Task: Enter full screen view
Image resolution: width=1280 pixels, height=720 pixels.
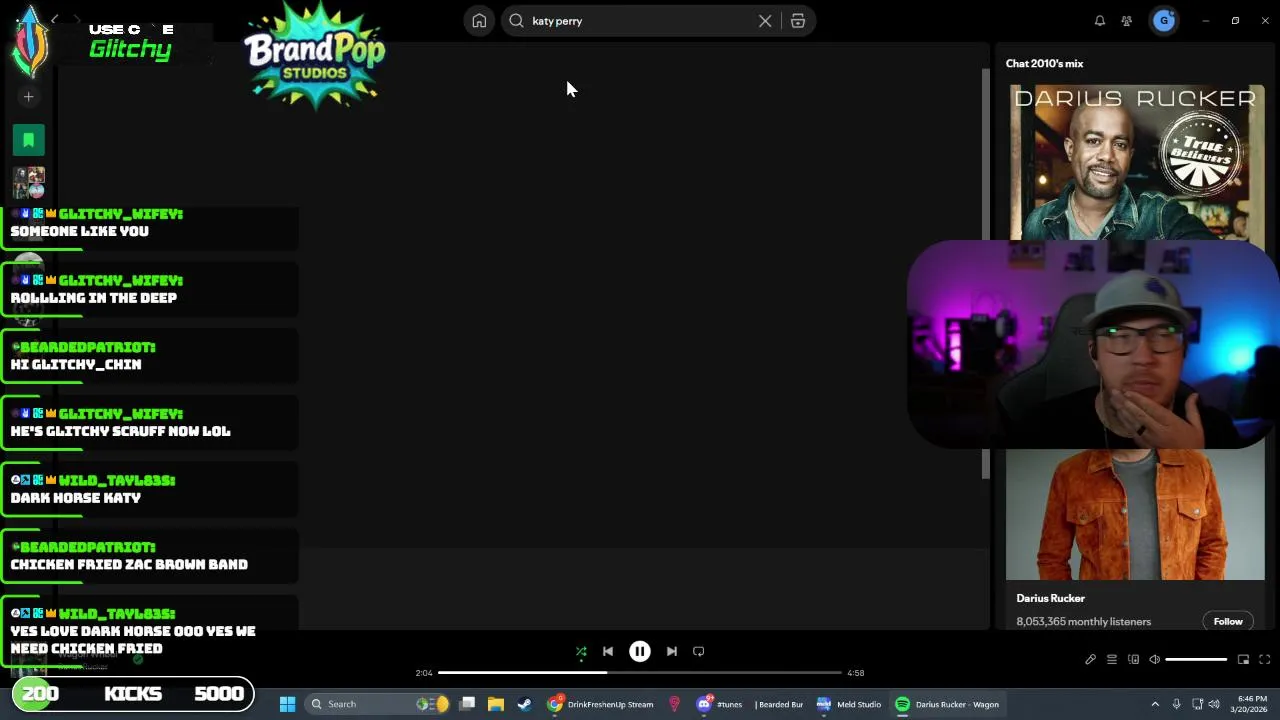Action: point(1264,660)
